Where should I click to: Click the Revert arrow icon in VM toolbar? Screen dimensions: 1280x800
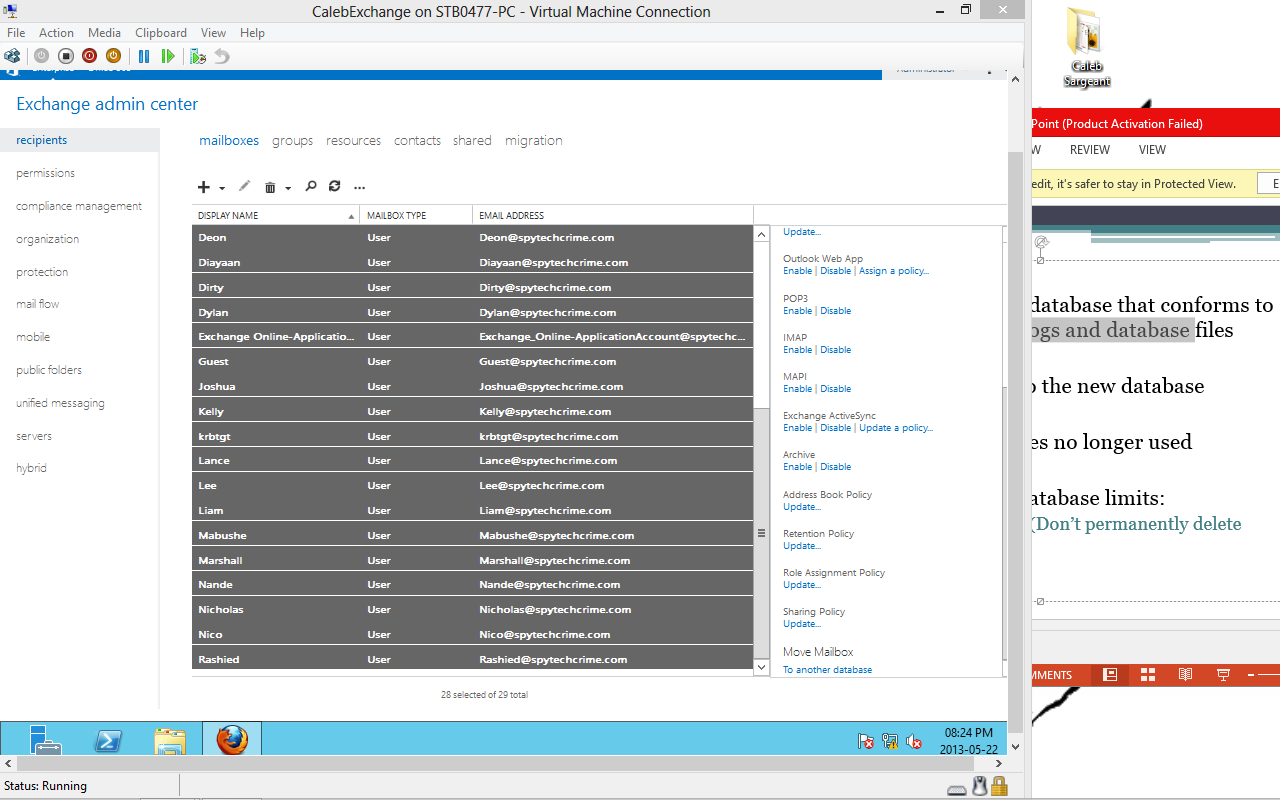pyautogui.click(x=222, y=56)
